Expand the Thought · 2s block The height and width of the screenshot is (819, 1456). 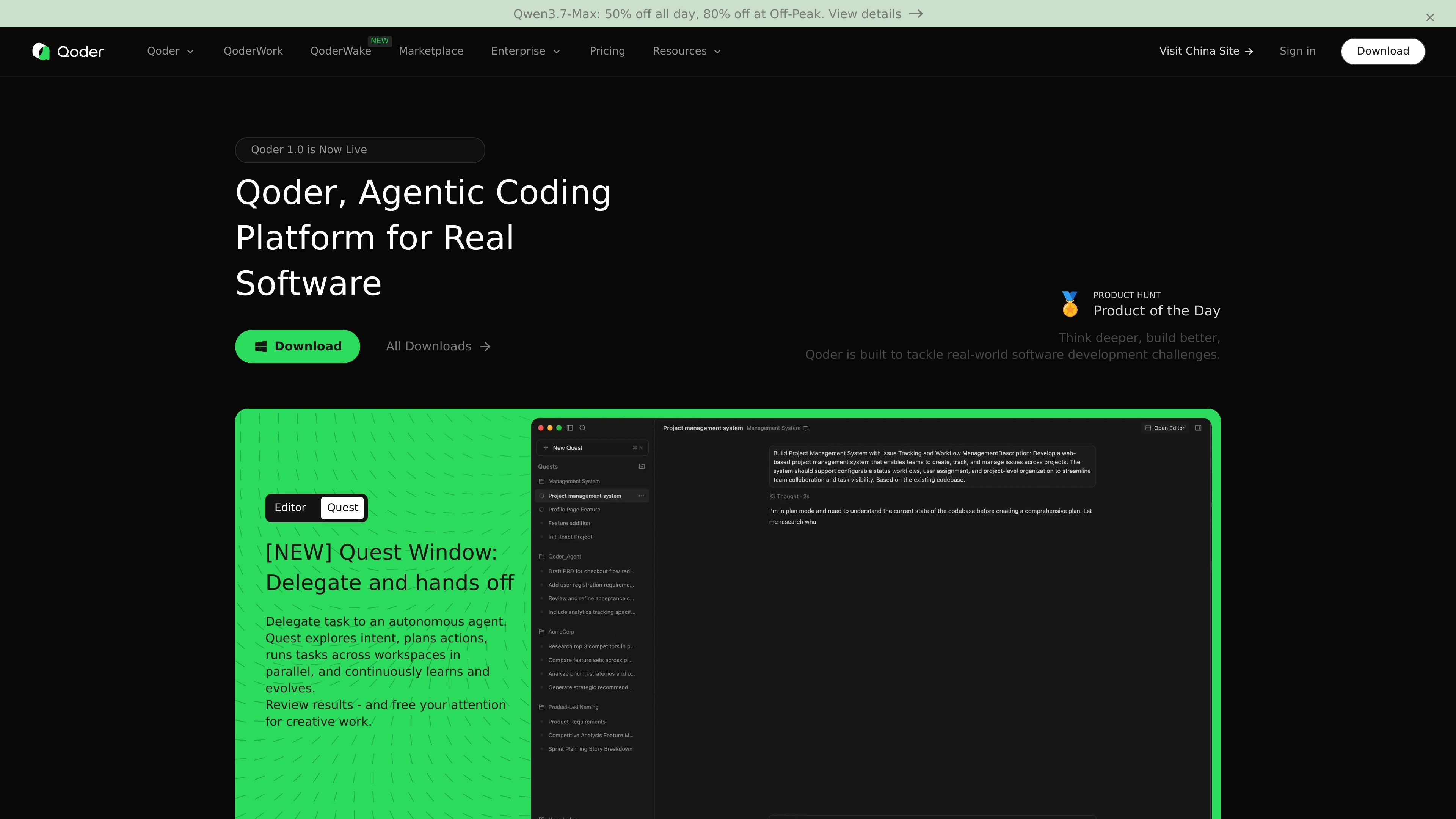[x=789, y=496]
